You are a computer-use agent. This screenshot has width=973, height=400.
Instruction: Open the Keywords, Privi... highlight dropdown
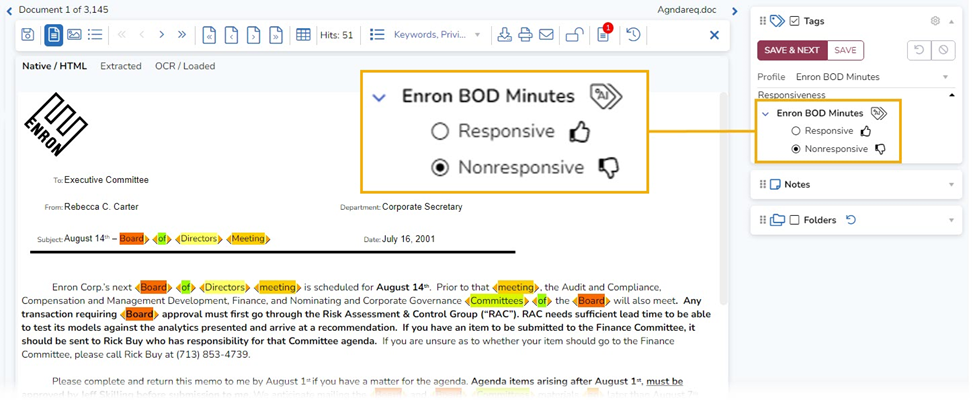(437, 35)
